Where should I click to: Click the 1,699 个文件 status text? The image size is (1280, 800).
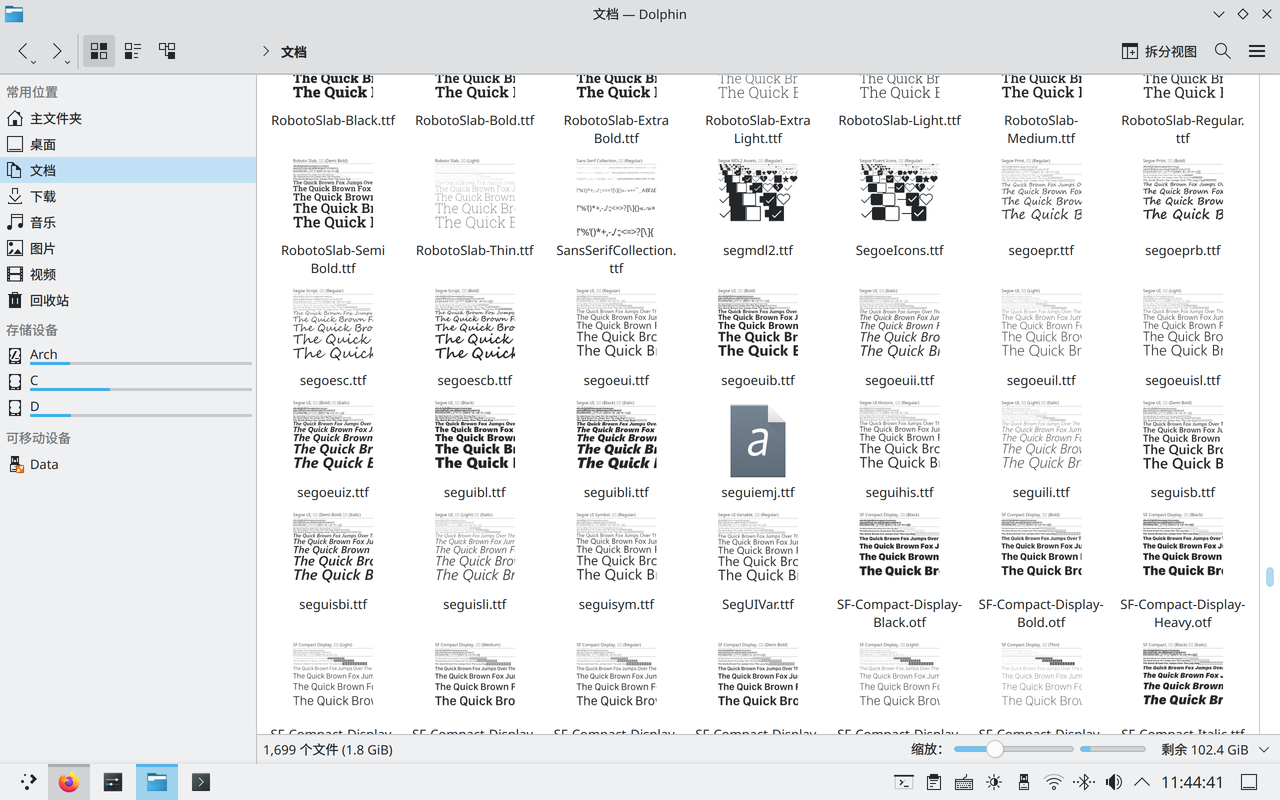coord(328,749)
